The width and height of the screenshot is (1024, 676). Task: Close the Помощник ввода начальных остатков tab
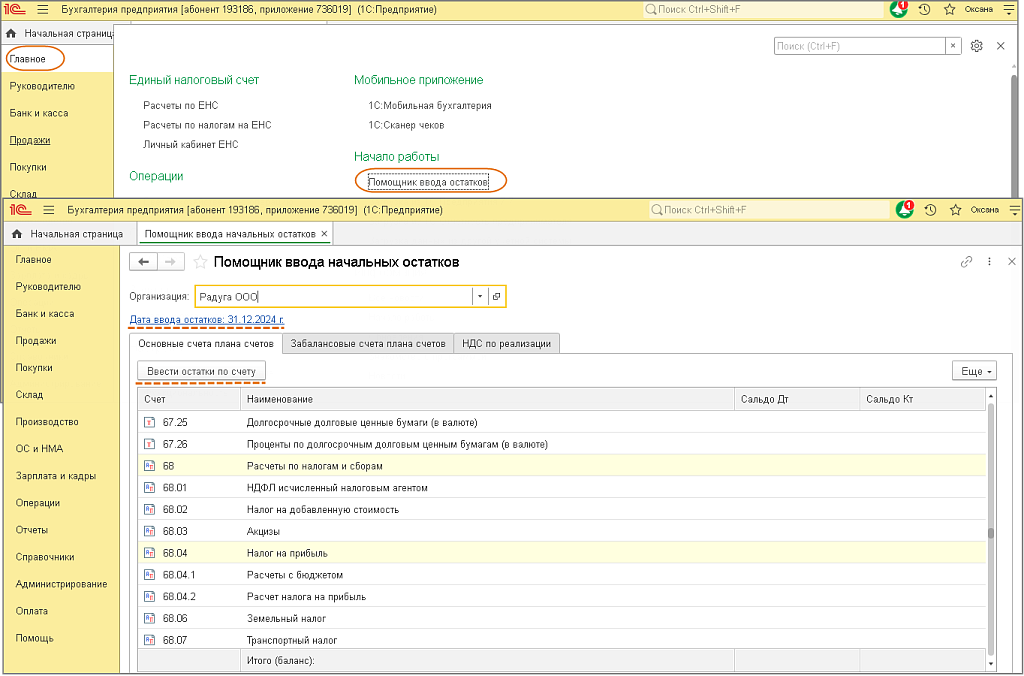[325, 234]
